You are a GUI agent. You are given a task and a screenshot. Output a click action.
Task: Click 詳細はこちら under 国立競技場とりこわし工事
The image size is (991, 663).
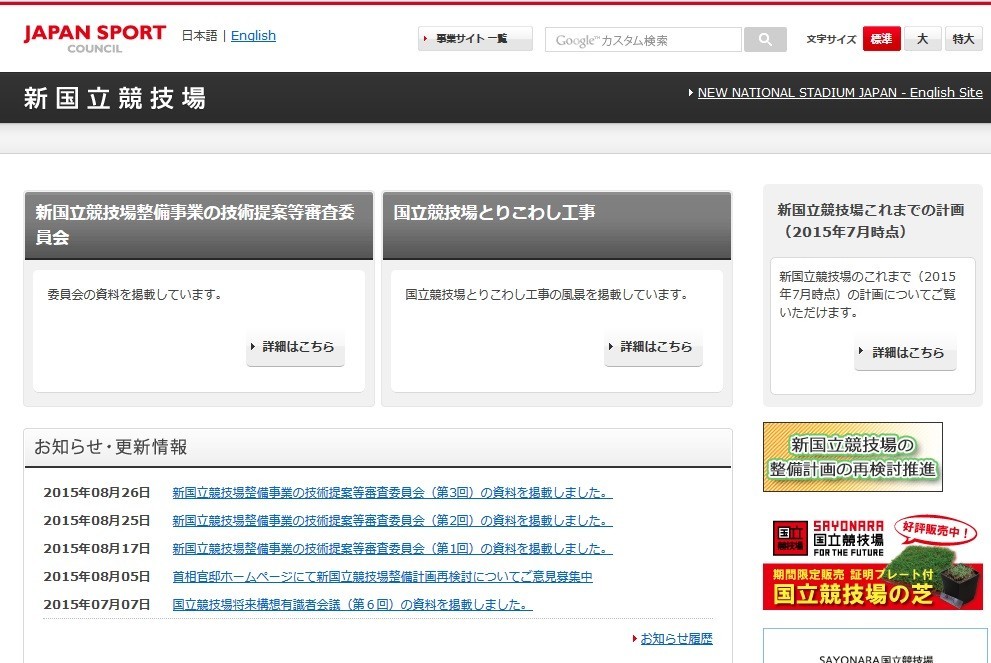(653, 348)
